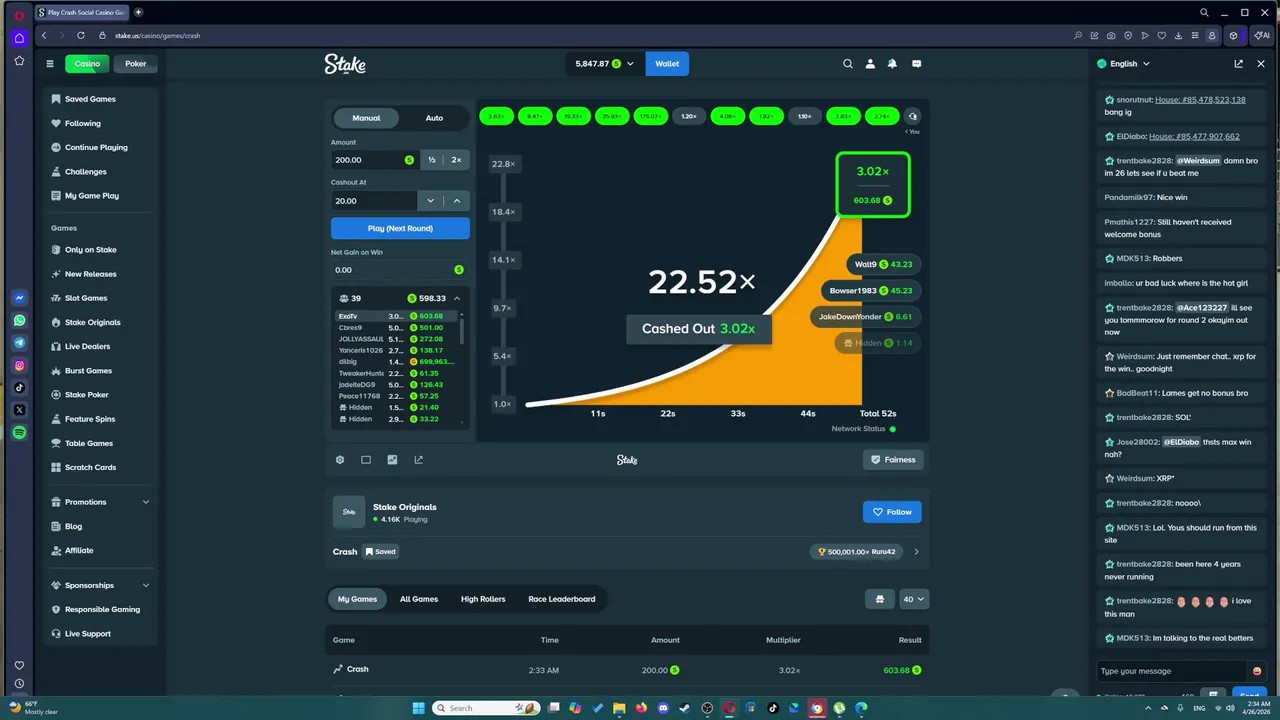Double the bet amount with 2×

click(457, 160)
